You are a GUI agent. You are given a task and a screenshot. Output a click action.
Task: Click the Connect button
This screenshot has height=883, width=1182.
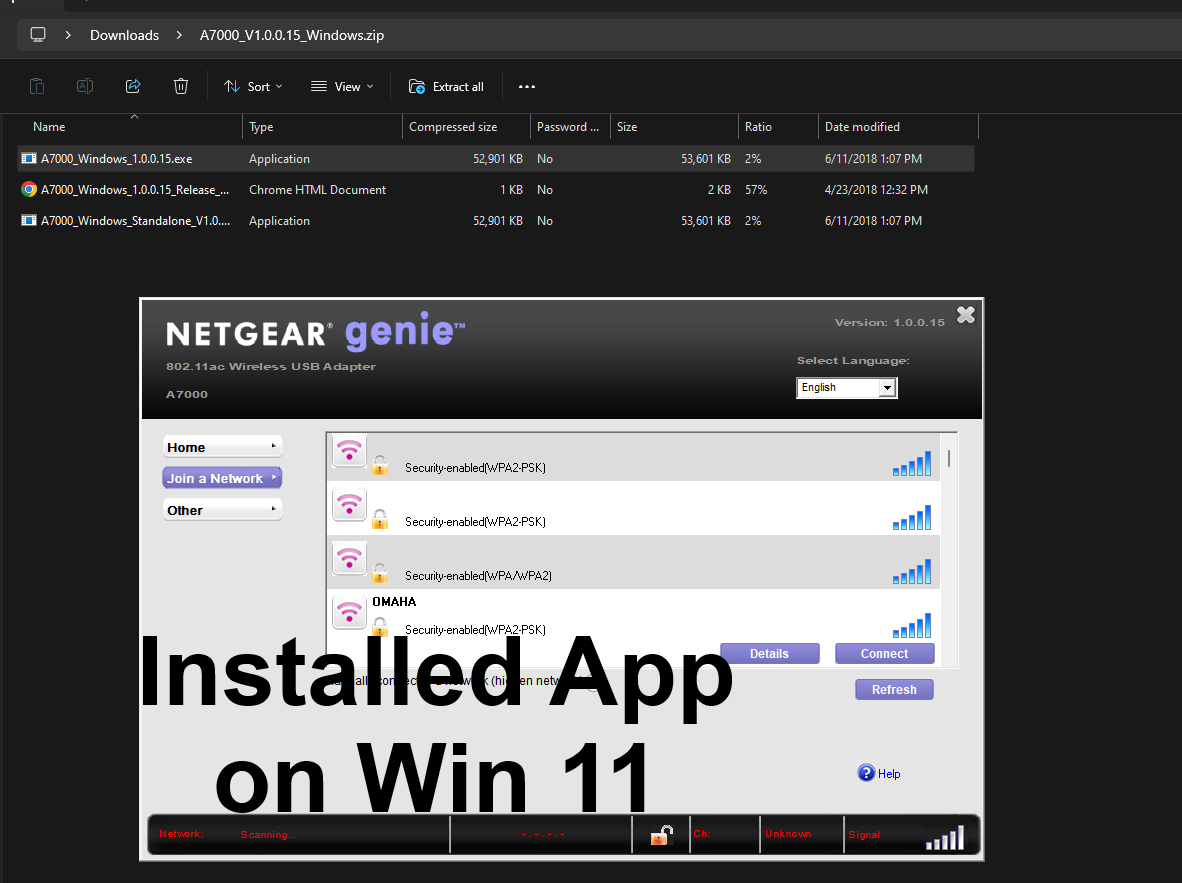pyautogui.click(x=884, y=654)
